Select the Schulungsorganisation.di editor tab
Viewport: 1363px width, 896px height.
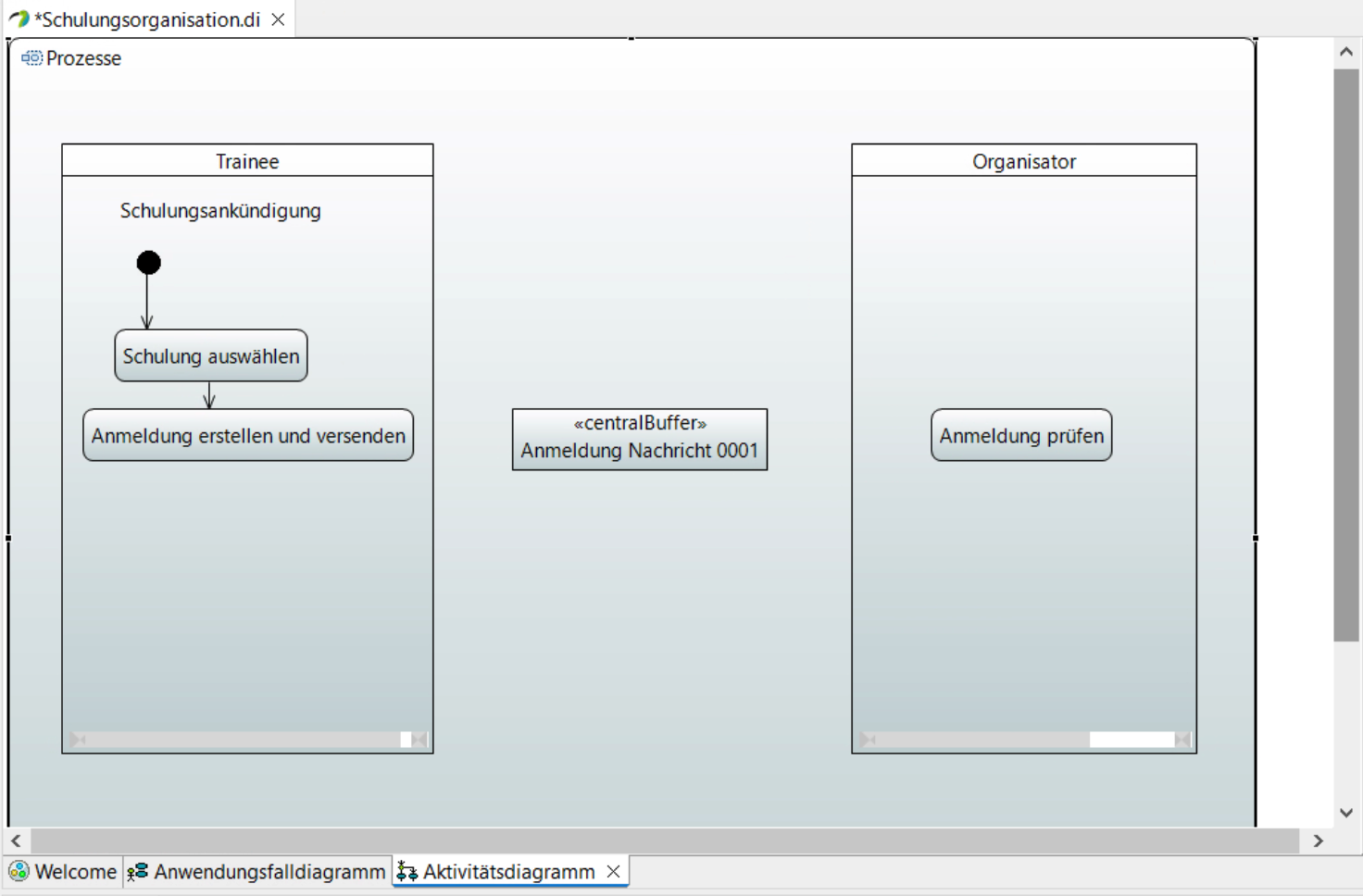(x=148, y=19)
